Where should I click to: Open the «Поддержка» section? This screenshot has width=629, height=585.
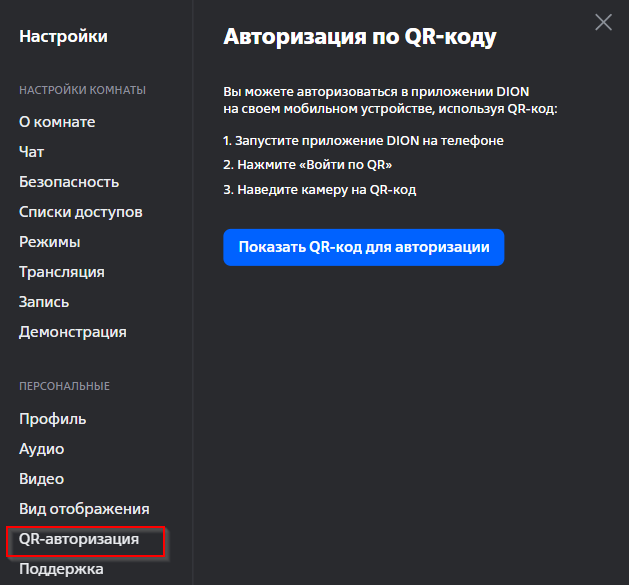tap(61, 569)
